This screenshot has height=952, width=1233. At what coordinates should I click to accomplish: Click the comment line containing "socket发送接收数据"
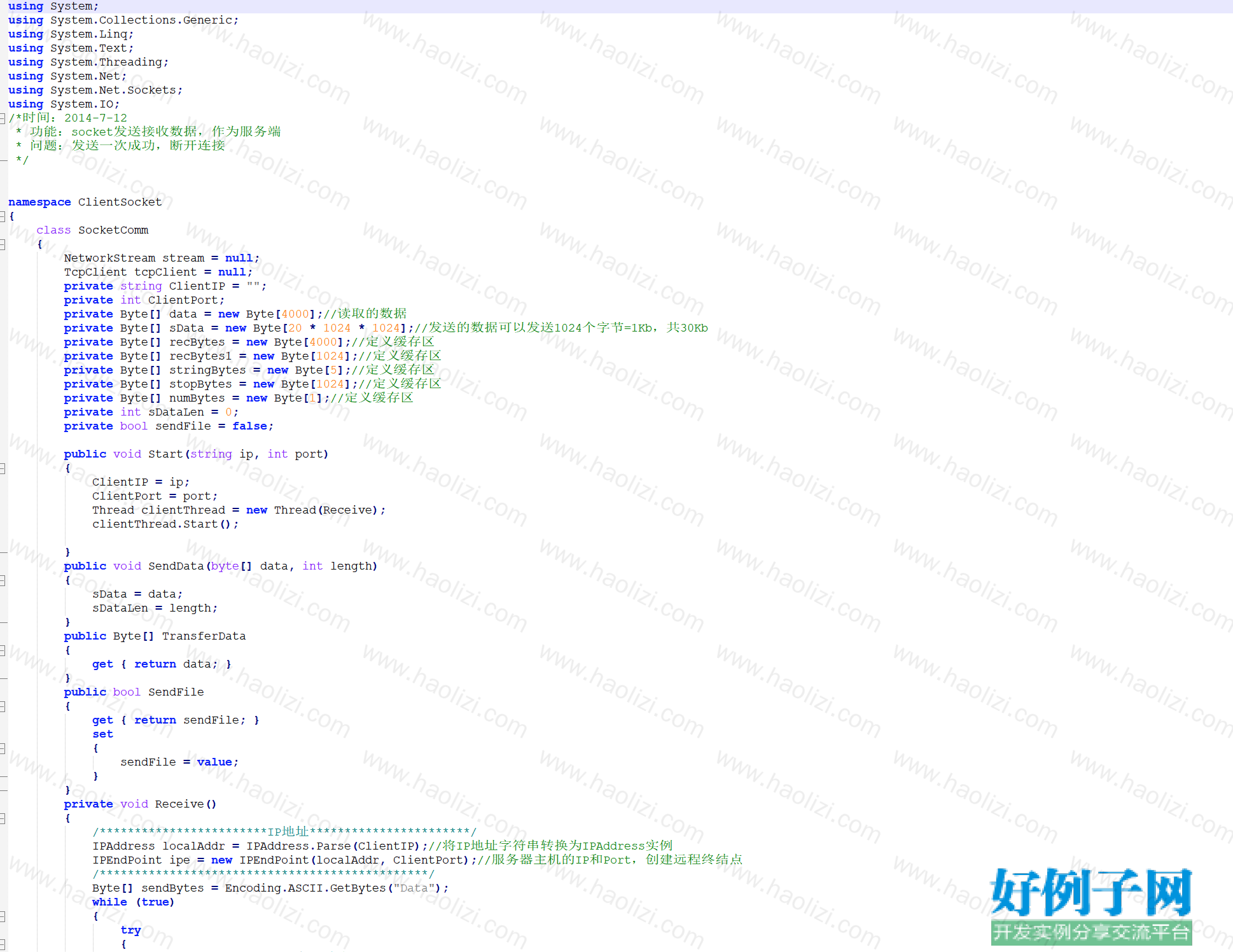148,132
